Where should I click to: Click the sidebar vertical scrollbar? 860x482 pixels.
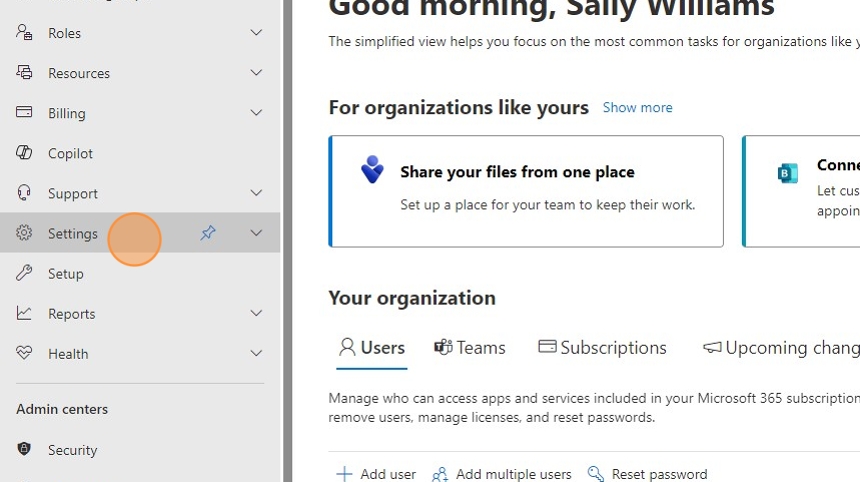[x=287, y=241]
